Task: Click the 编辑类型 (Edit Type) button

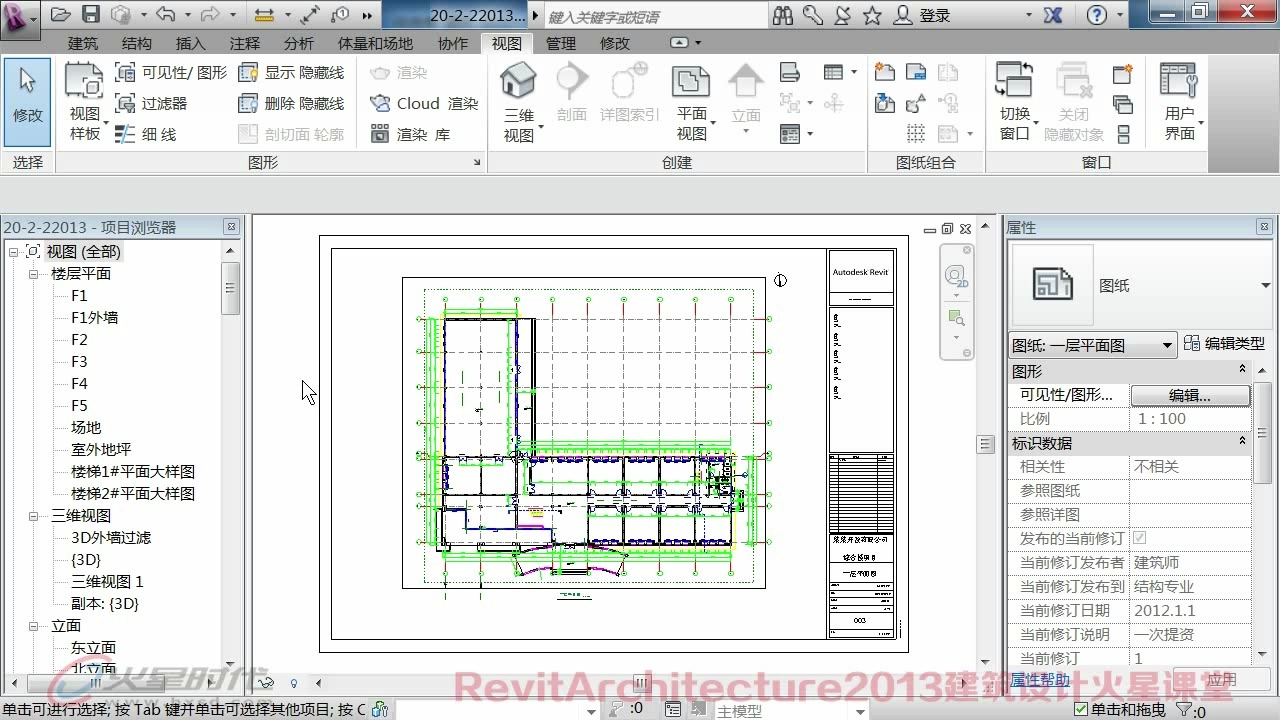Action: coord(1225,344)
